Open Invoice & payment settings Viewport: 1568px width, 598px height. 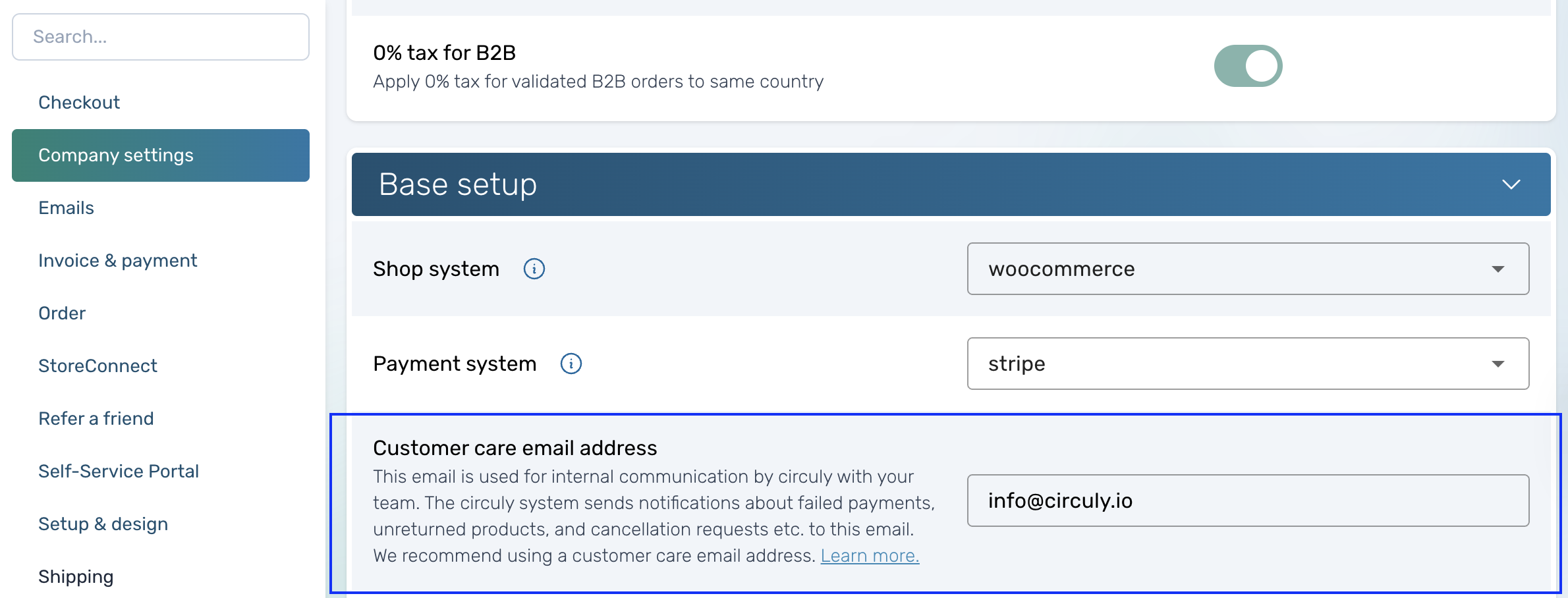[117, 261]
